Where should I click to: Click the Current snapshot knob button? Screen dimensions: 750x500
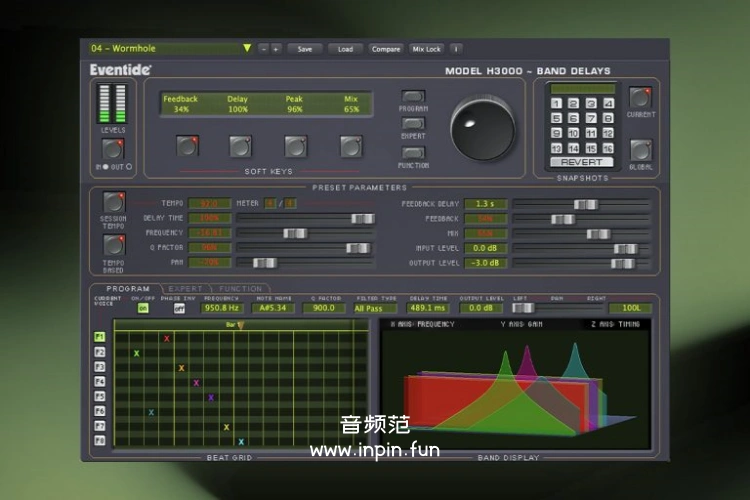640,97
